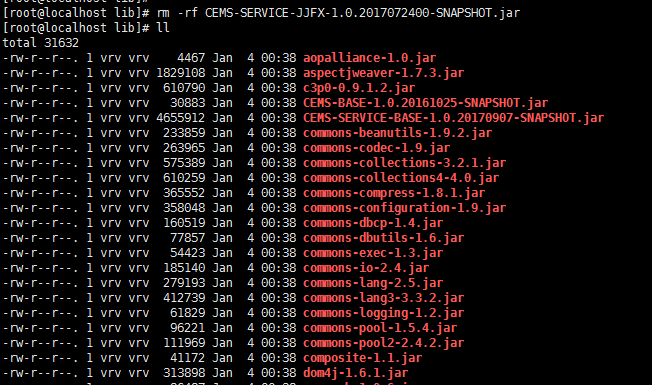
Task: Click commons-dbutils-1.6.jar in the listing
Action: point(383,238)
